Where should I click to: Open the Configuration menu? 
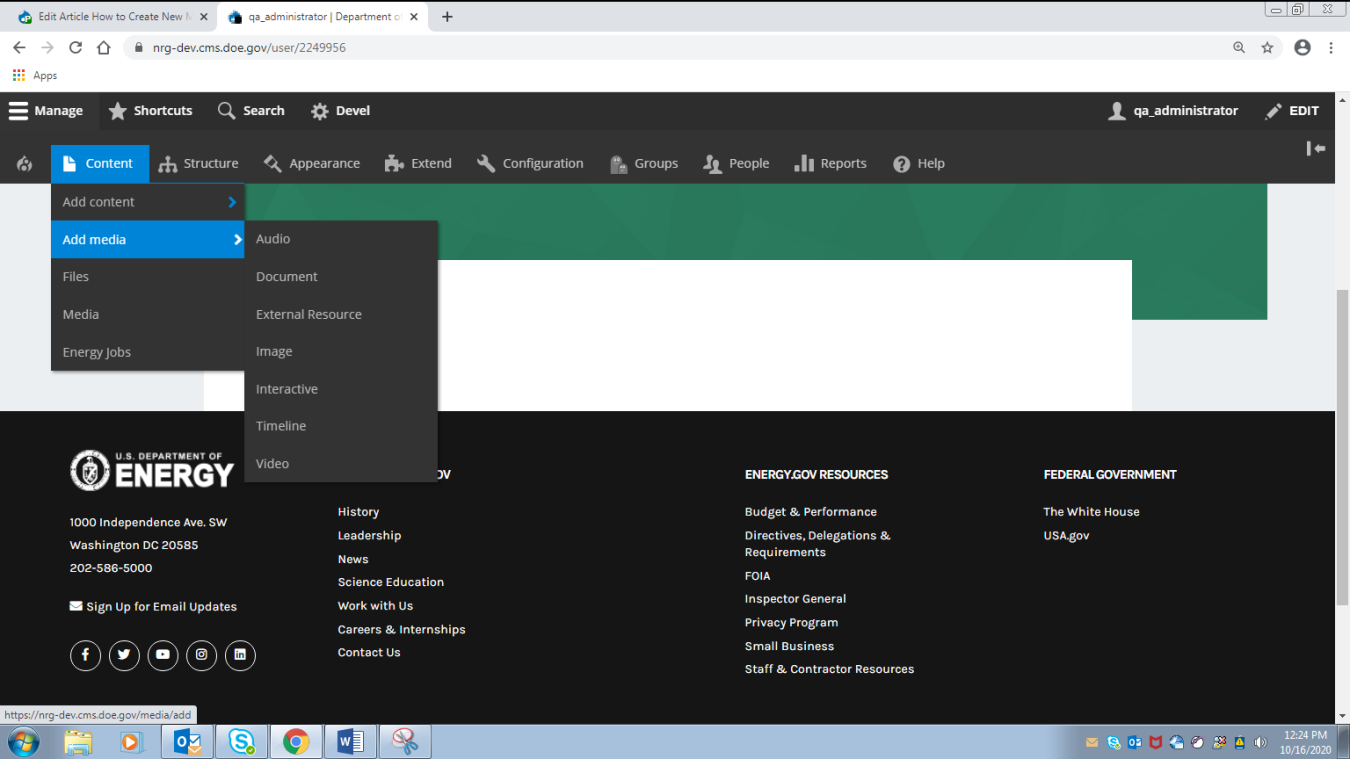530,164
